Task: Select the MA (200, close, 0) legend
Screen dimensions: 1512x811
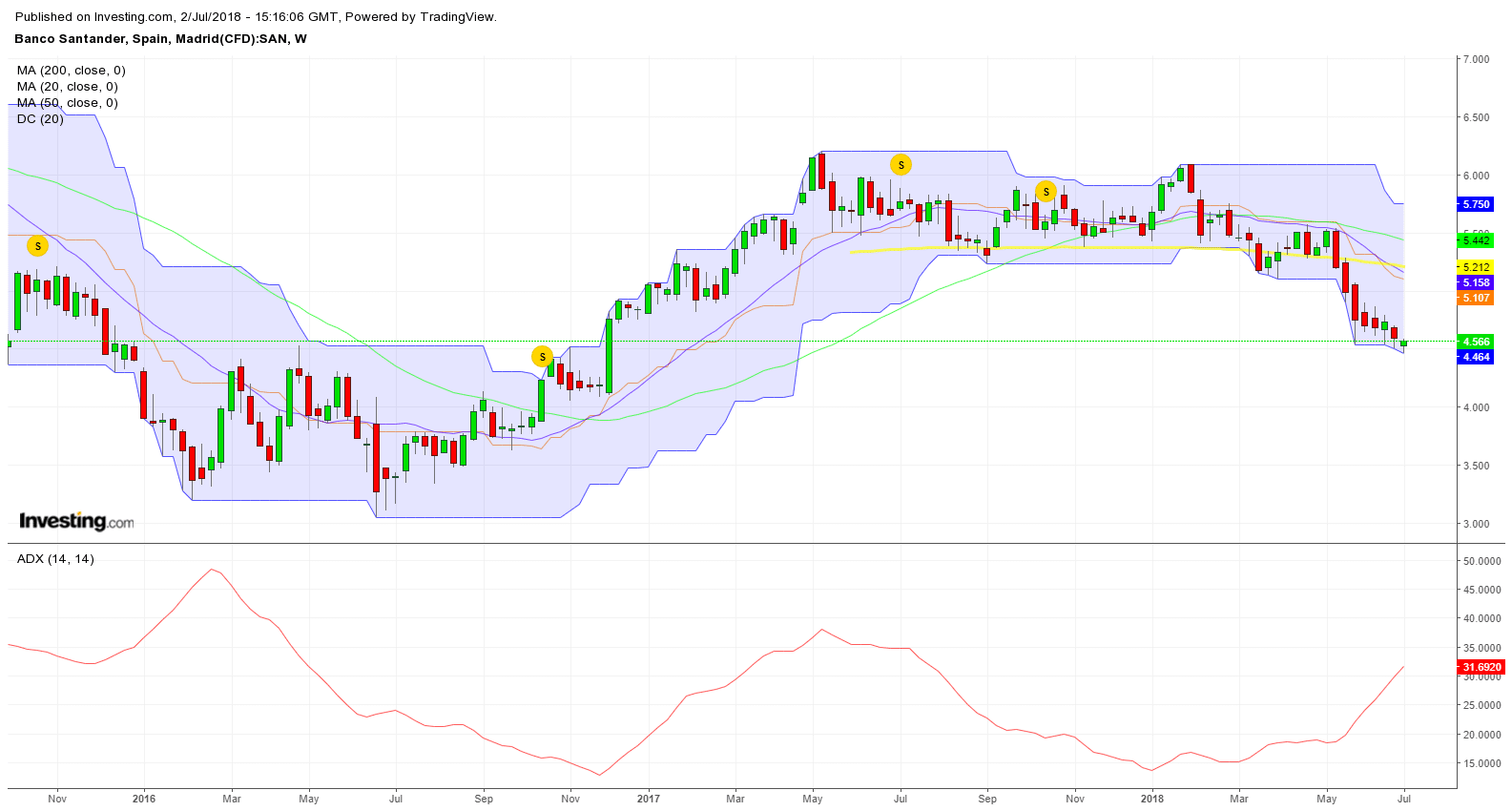Action: coord(72,71)
